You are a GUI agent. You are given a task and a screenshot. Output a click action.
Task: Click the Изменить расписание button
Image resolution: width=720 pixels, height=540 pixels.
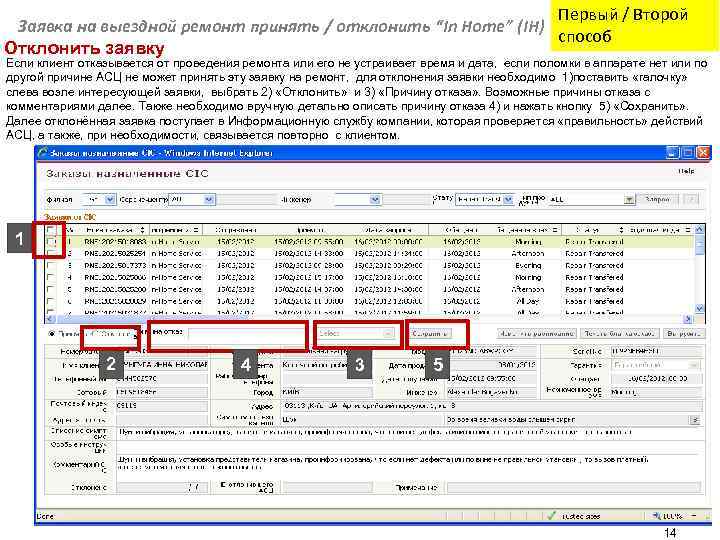pos(537,334)
